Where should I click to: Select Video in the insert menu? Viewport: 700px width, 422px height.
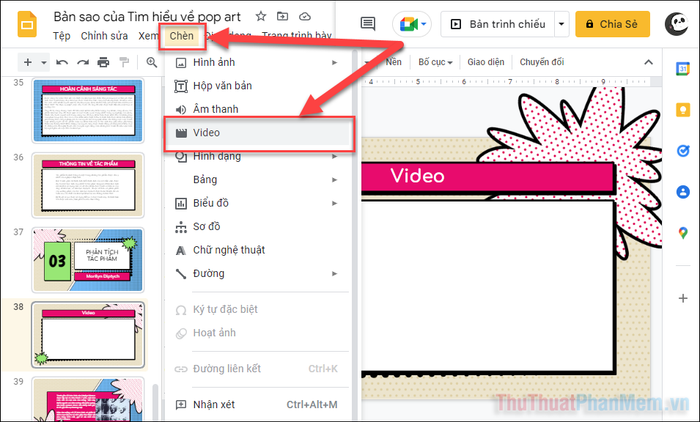(257, 133)
